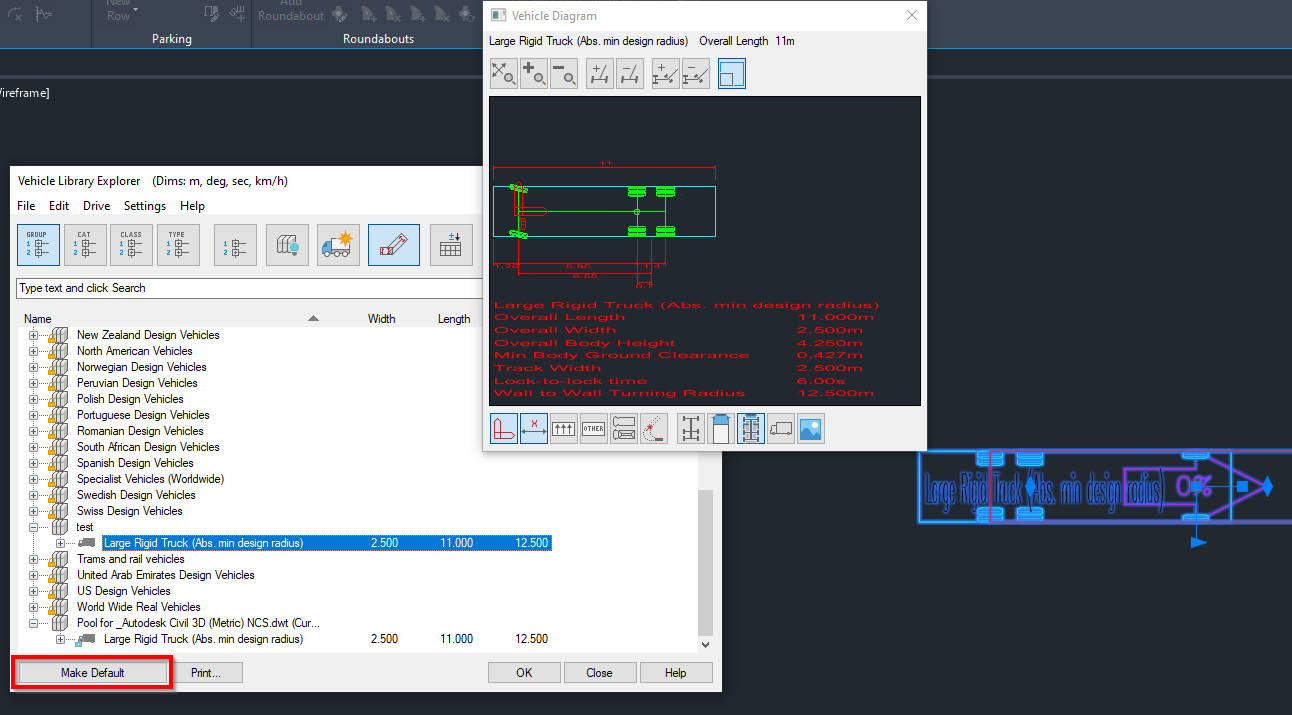Open the Drive menu
Viewport: 1292px width, 715px height.
tap(97, 206)
